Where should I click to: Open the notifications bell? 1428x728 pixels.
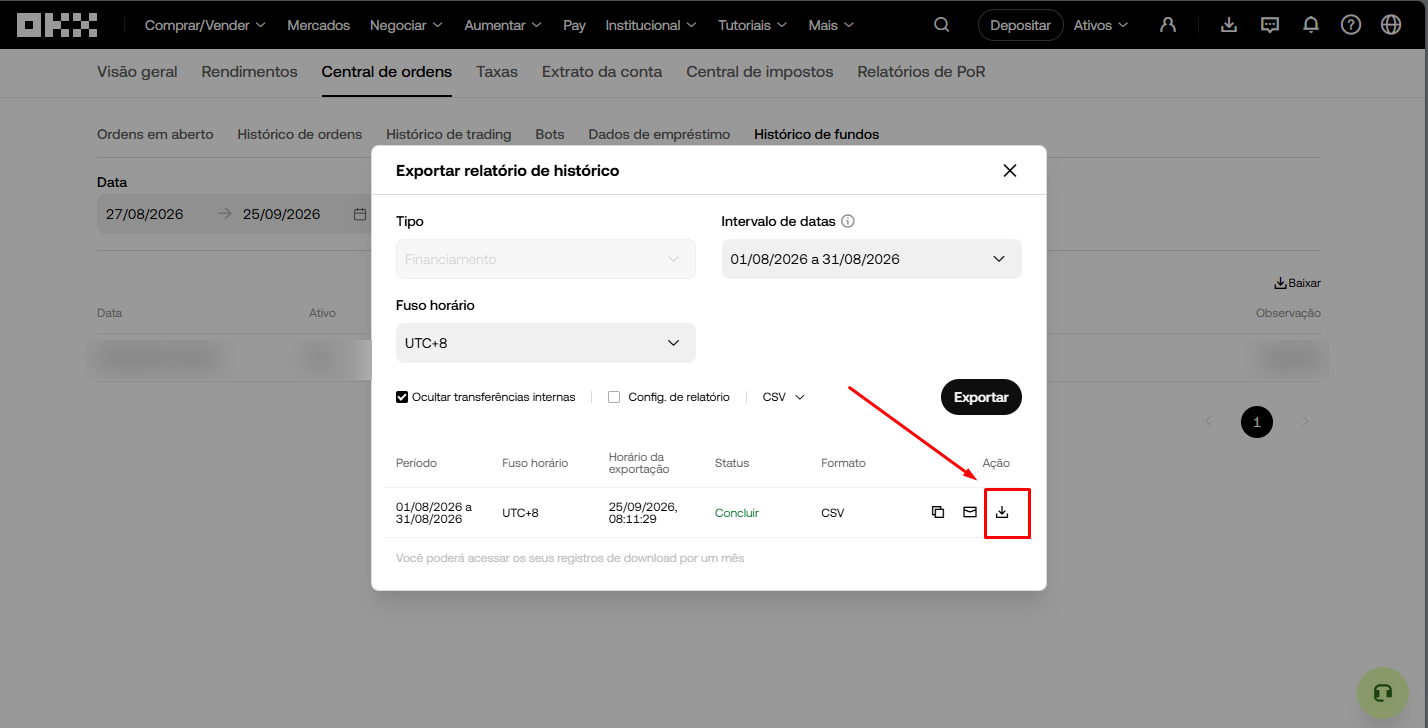1311,25
